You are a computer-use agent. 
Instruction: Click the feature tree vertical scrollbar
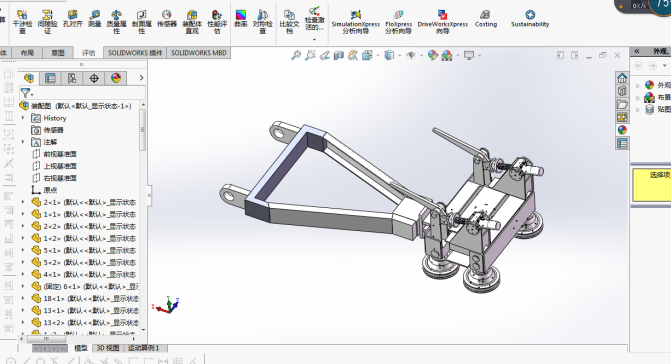(x=143, y=130)
